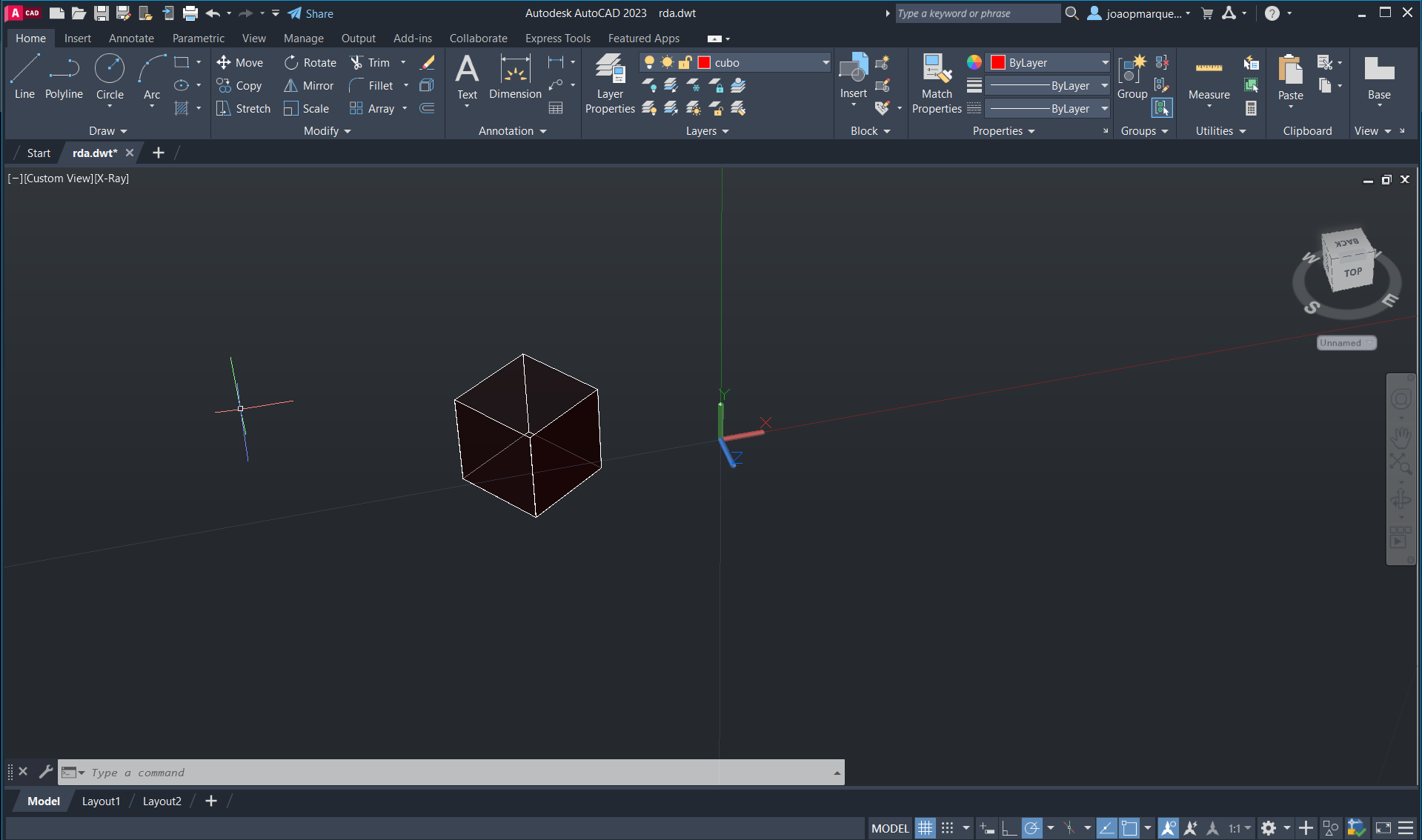Click the Share button

point(310,13)
